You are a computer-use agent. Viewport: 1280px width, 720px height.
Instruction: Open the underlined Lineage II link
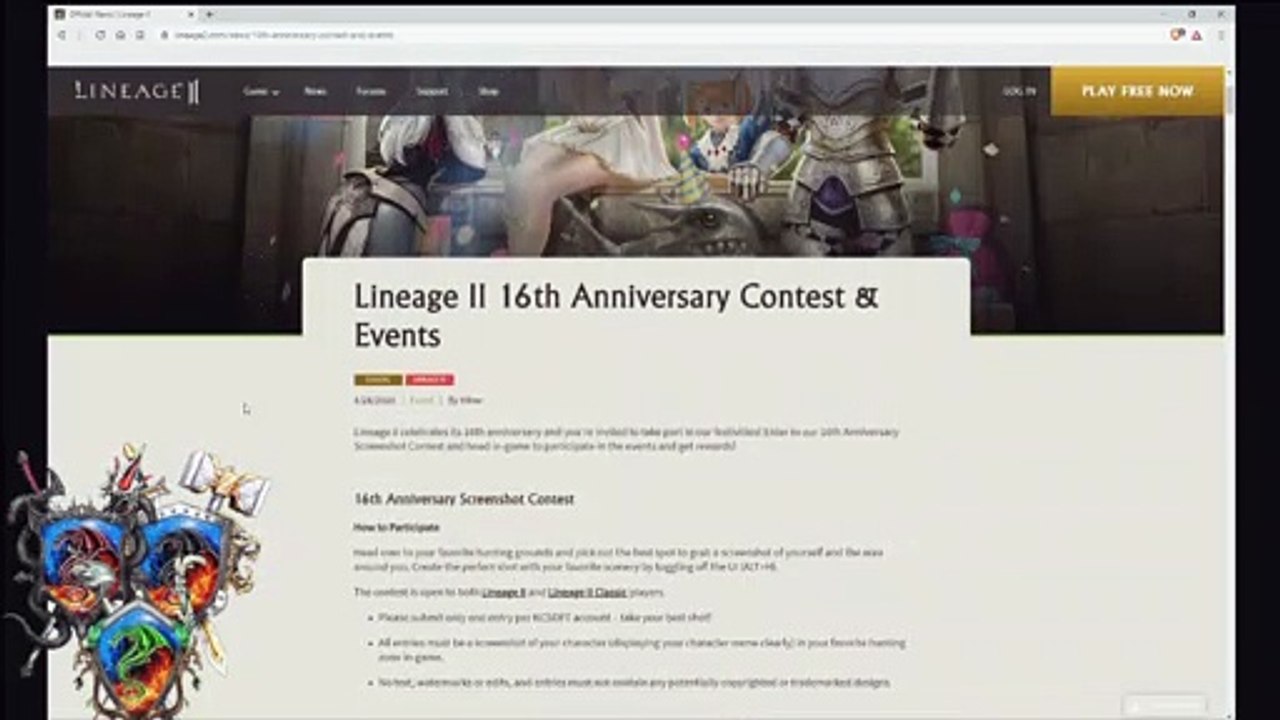[x=504, y=592]
